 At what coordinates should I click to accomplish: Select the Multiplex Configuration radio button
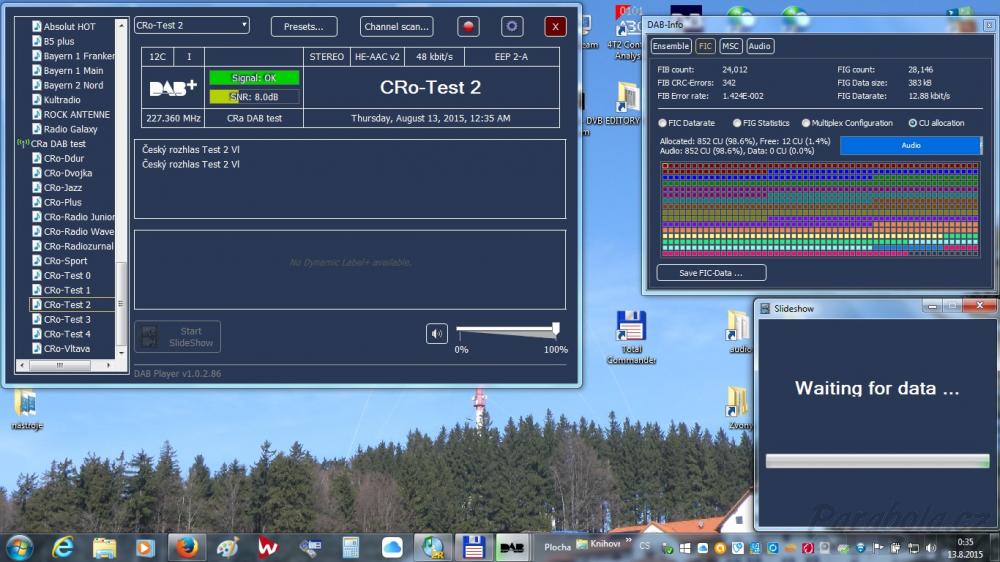pos(806,123)
